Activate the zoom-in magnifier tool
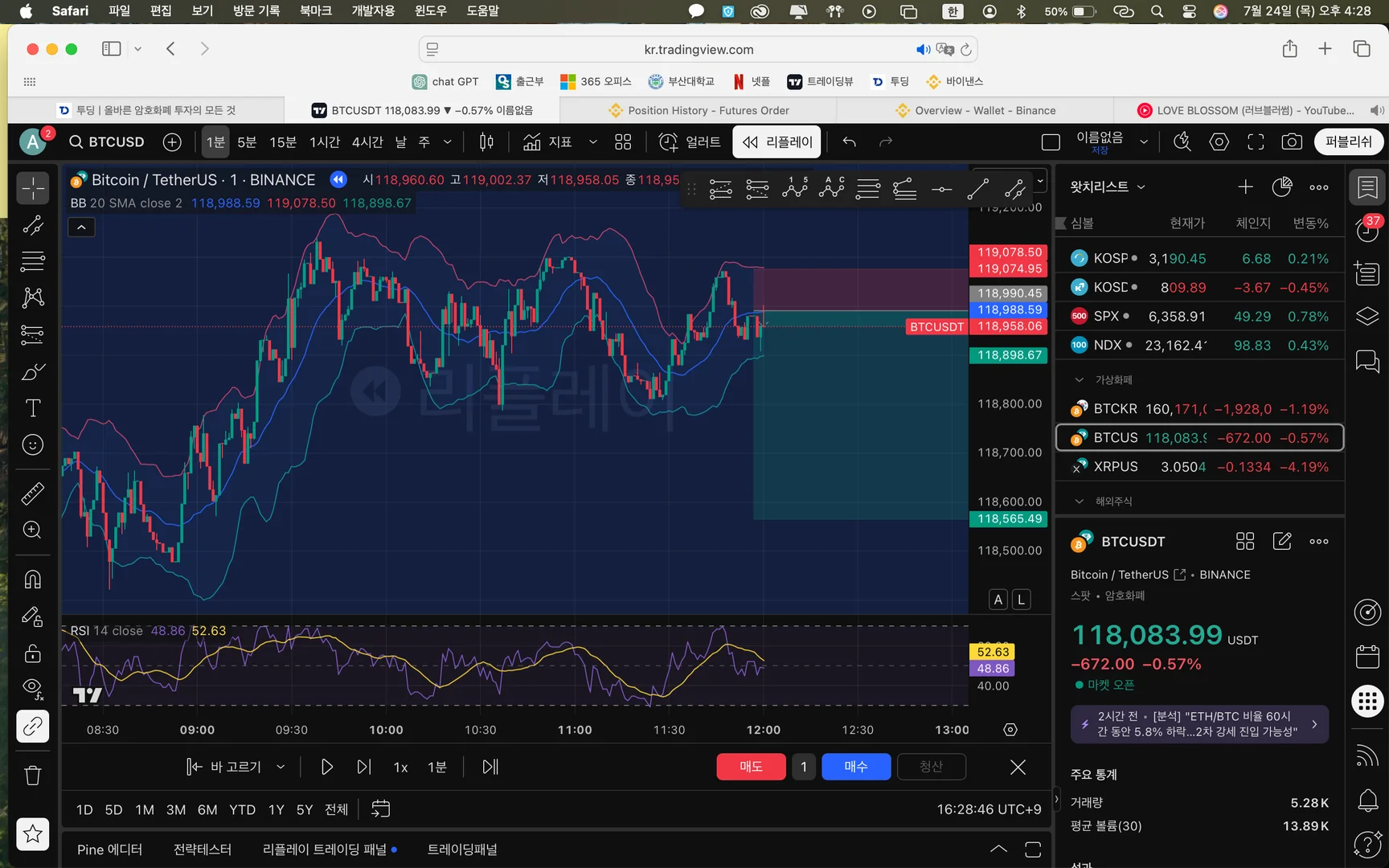 click(33, 530)
